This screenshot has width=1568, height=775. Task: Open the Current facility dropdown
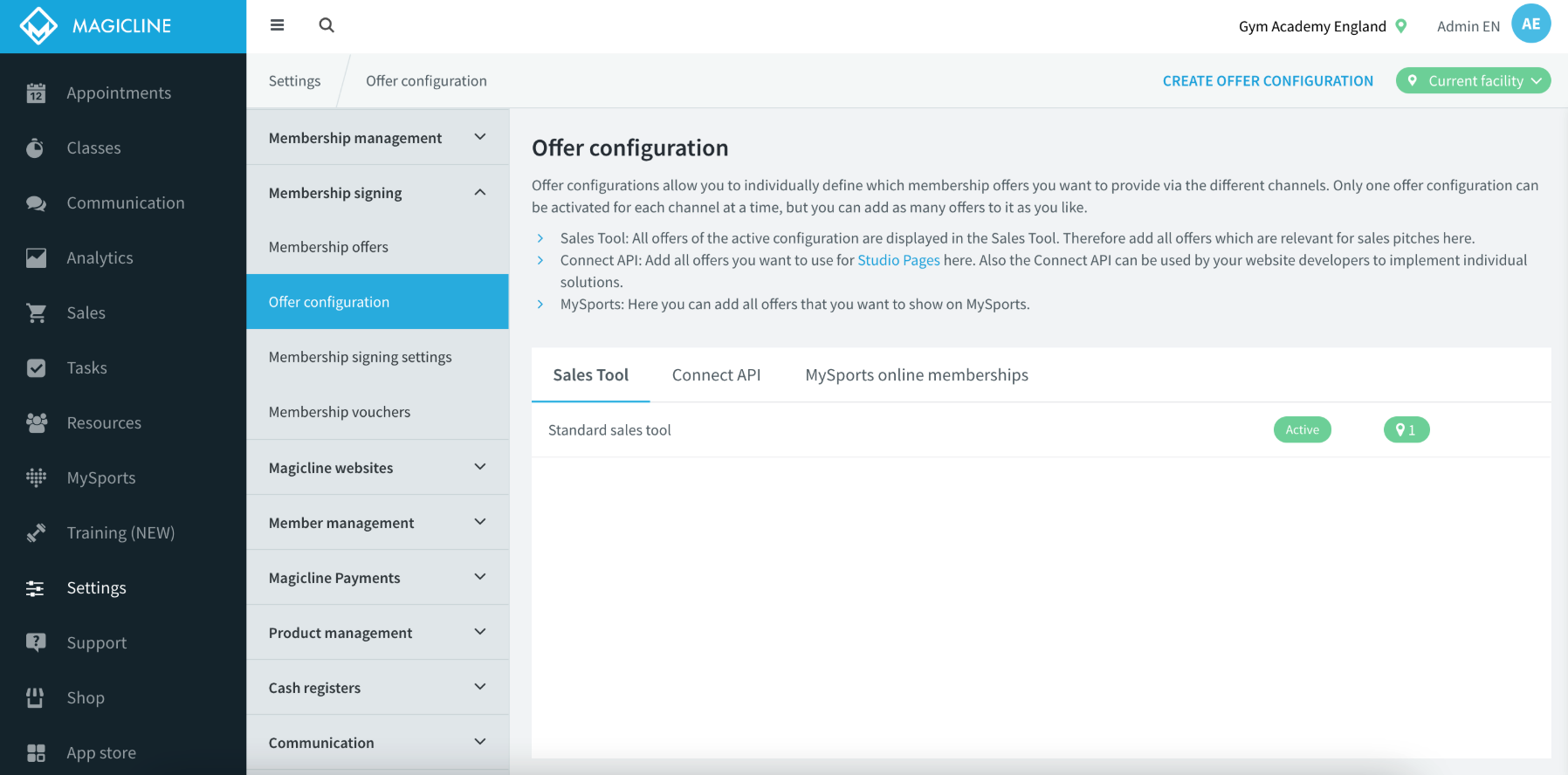pos(1473,80)
